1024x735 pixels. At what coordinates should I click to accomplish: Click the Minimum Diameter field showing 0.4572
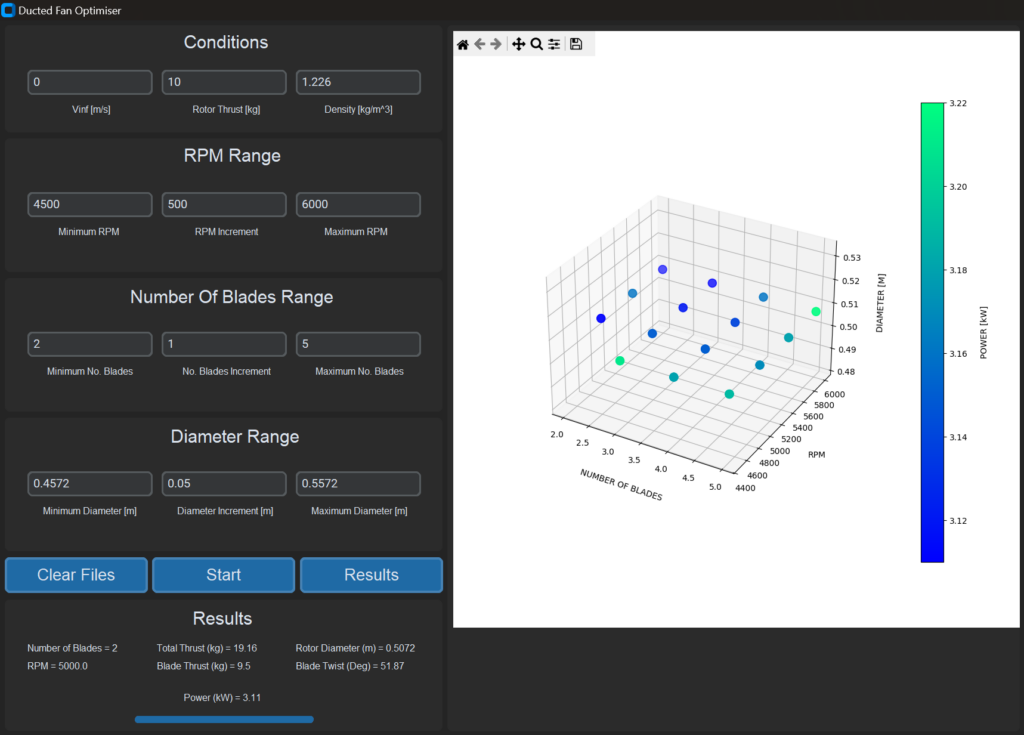[x=90, y=484]
